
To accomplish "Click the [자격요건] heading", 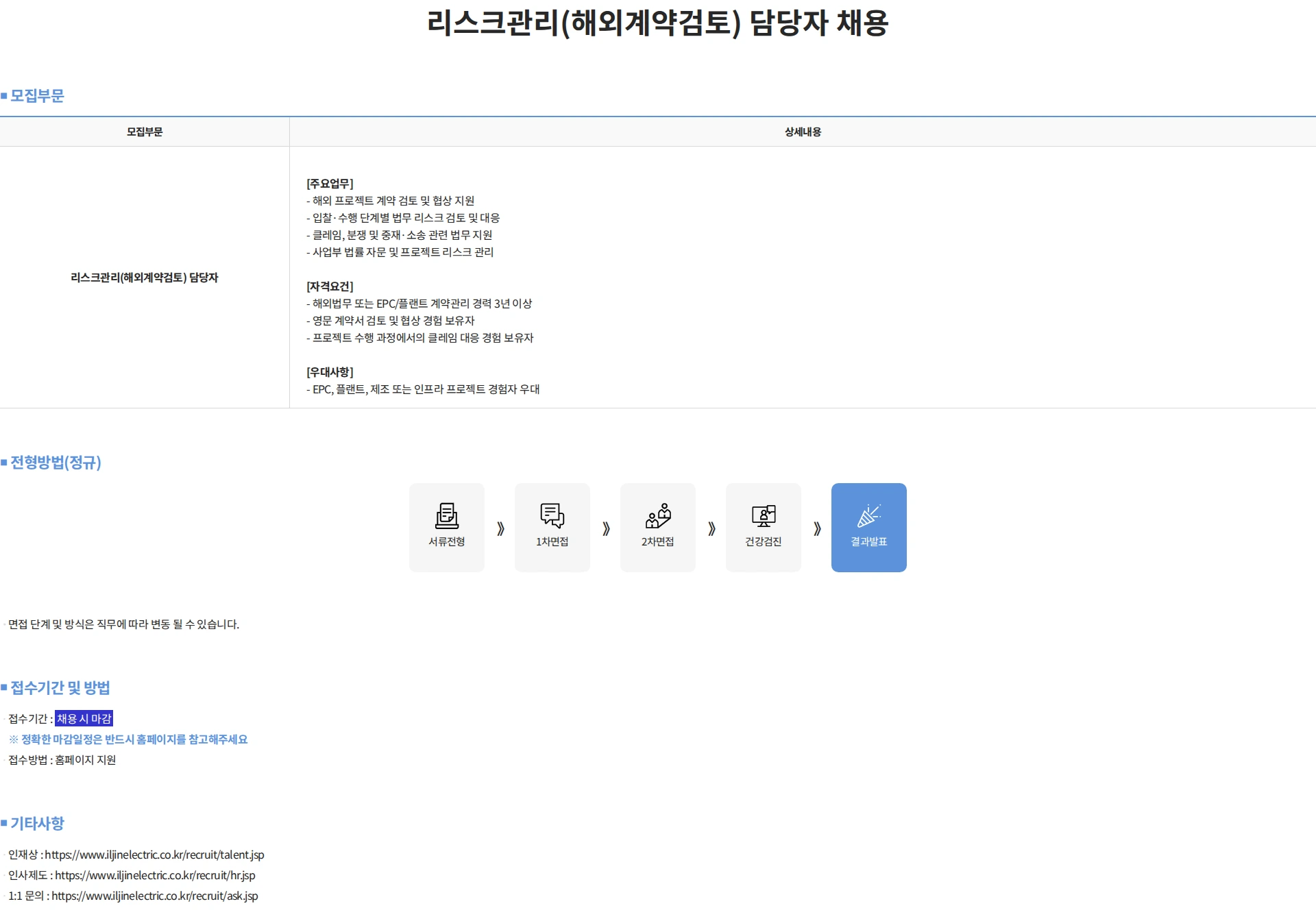I will (x=330, y=286).
